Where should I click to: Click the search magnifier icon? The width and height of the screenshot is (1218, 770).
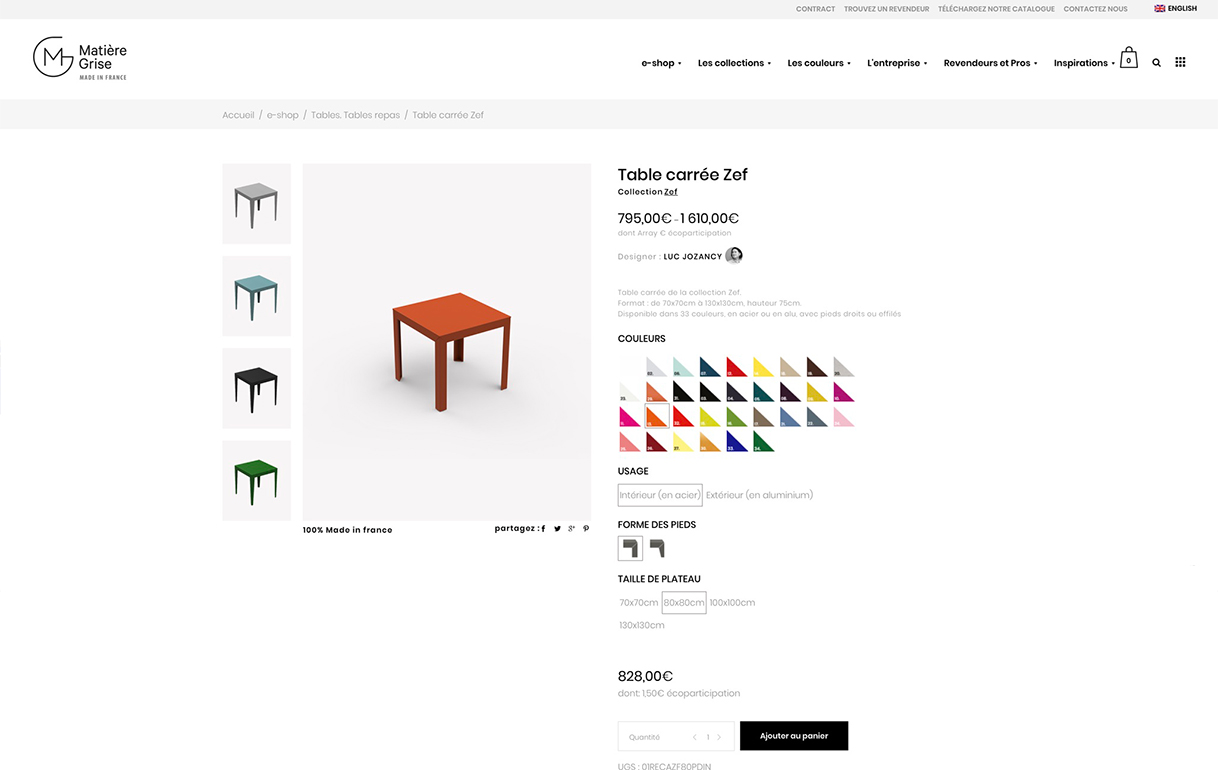pos(1156,63)
